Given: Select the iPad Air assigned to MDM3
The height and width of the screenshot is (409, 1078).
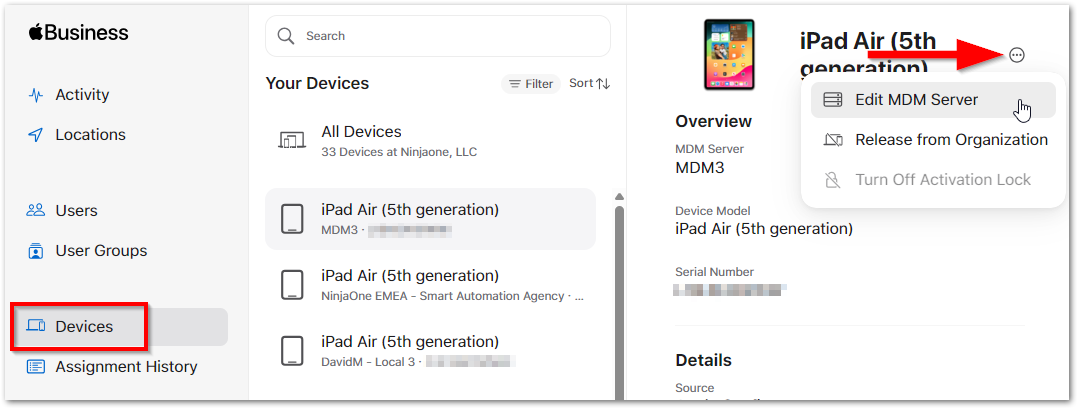Looking at the screenshot, I should click(x=430, y=219).
